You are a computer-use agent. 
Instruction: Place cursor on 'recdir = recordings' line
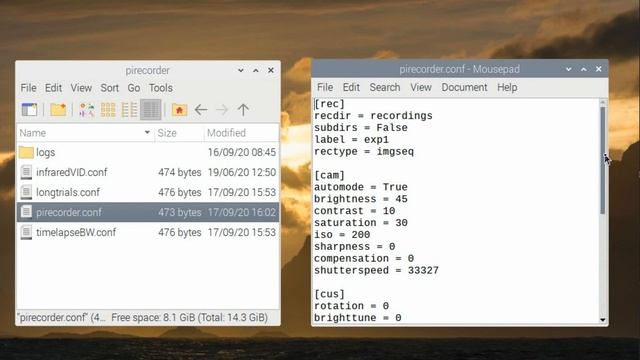pos(373,116)
